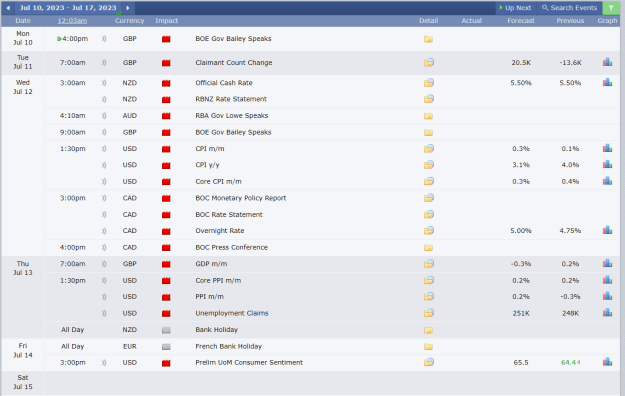Viewport: 625px width, 396px height.
Task: Click gray impact icon for French Bank Holiday
Action: tap(166, 347)
